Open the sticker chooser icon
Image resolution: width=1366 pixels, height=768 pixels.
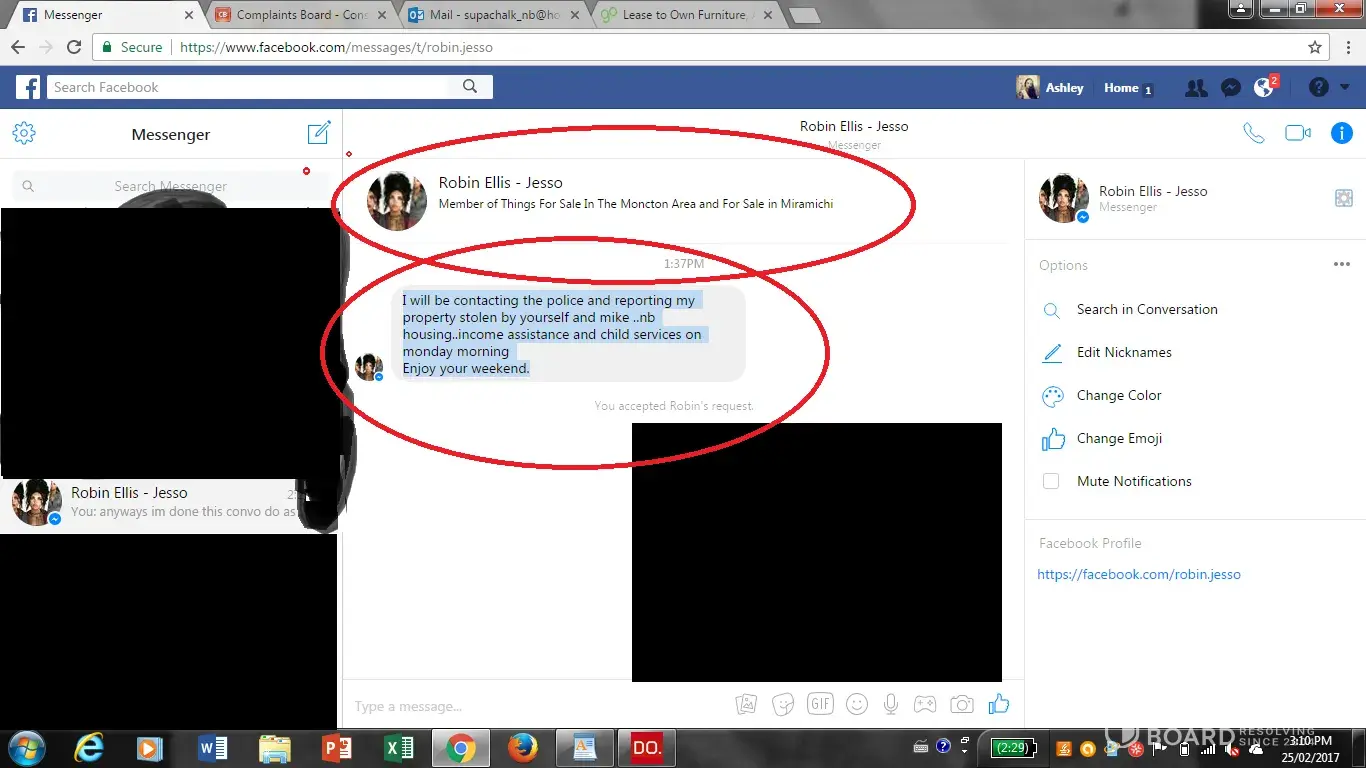tap(784, 705)
